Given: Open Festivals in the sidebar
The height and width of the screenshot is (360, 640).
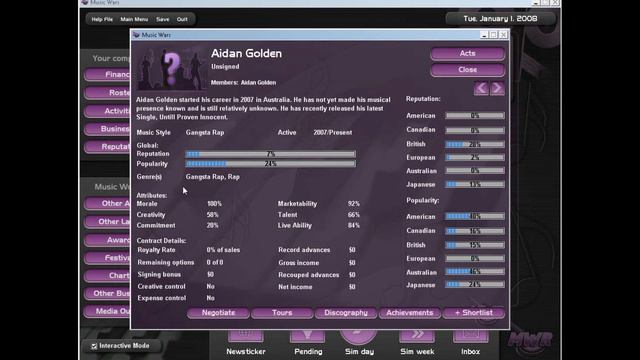Looking at the screenshot, I should pos(107,258).
